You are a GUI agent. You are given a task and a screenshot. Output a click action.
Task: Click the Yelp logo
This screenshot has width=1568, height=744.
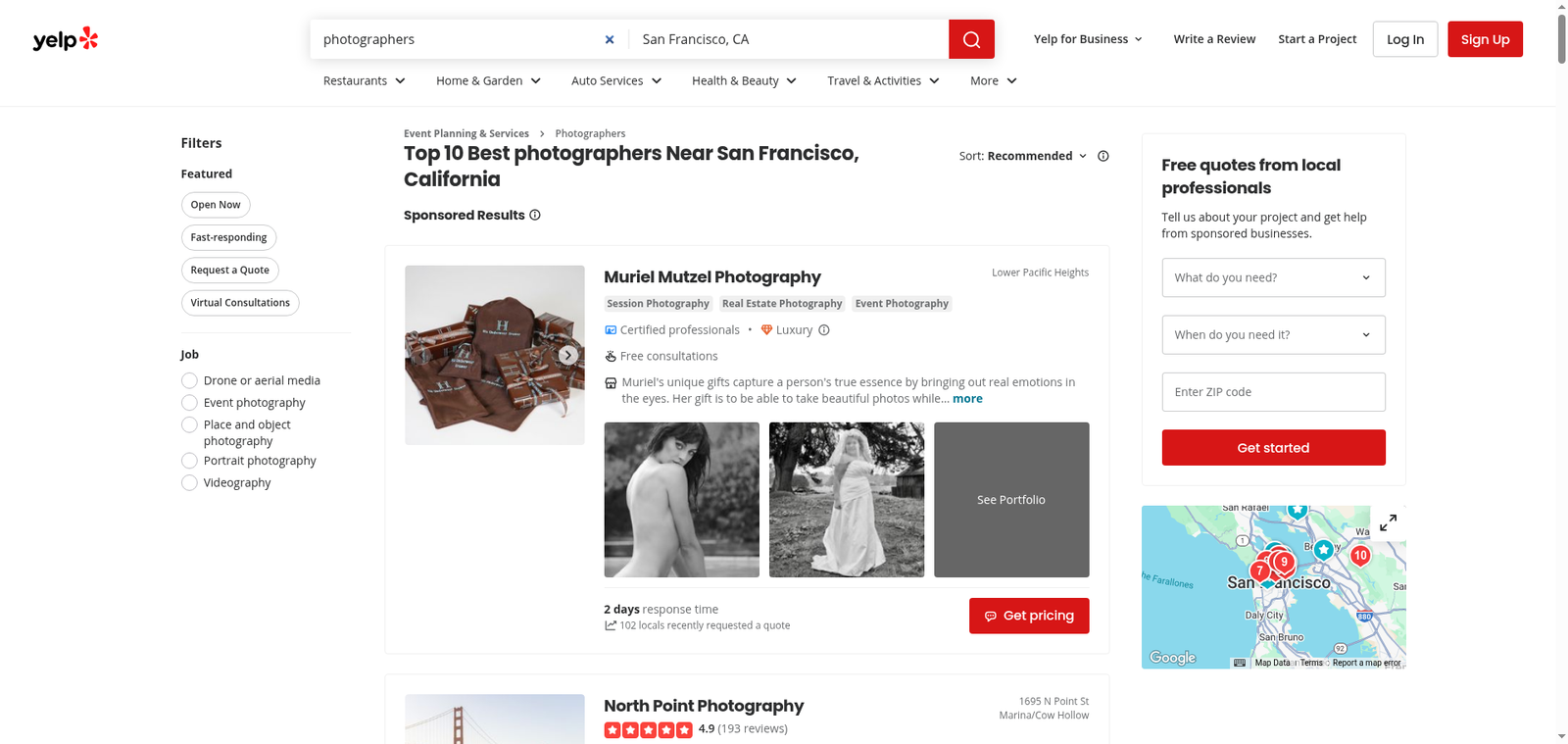(66, 39)
